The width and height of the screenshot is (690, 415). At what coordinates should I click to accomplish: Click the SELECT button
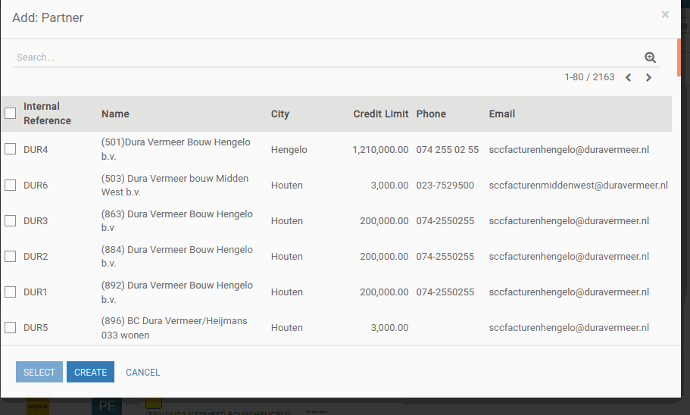[x=39, y=372]
